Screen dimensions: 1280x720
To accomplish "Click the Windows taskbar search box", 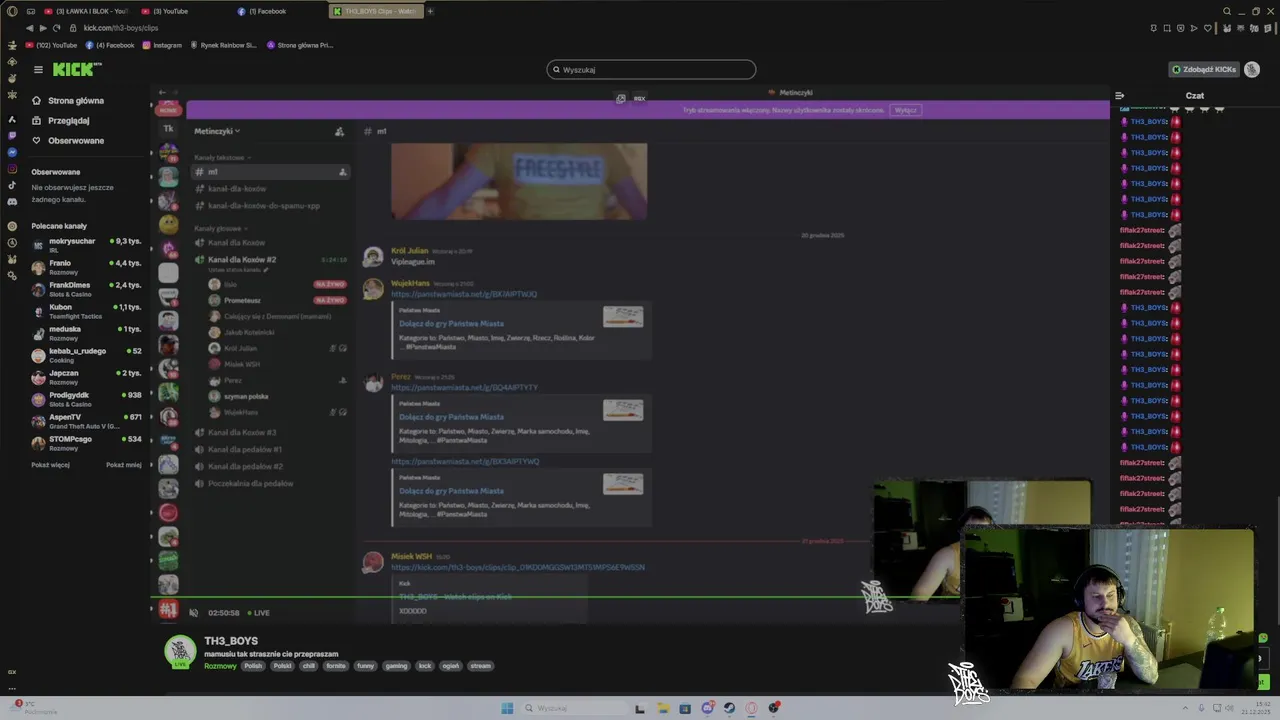I will (572, 708).
